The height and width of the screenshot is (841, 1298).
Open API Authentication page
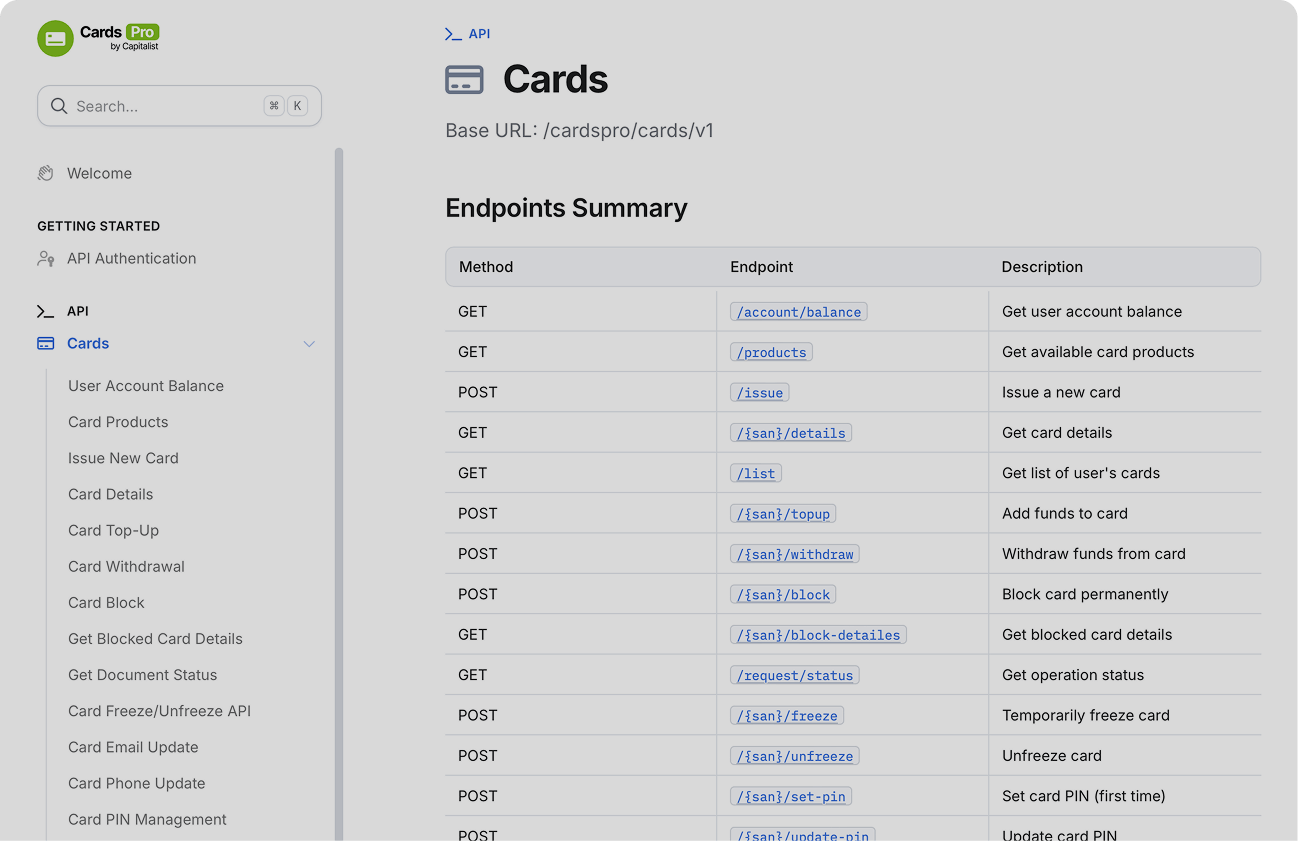point(131,258)
